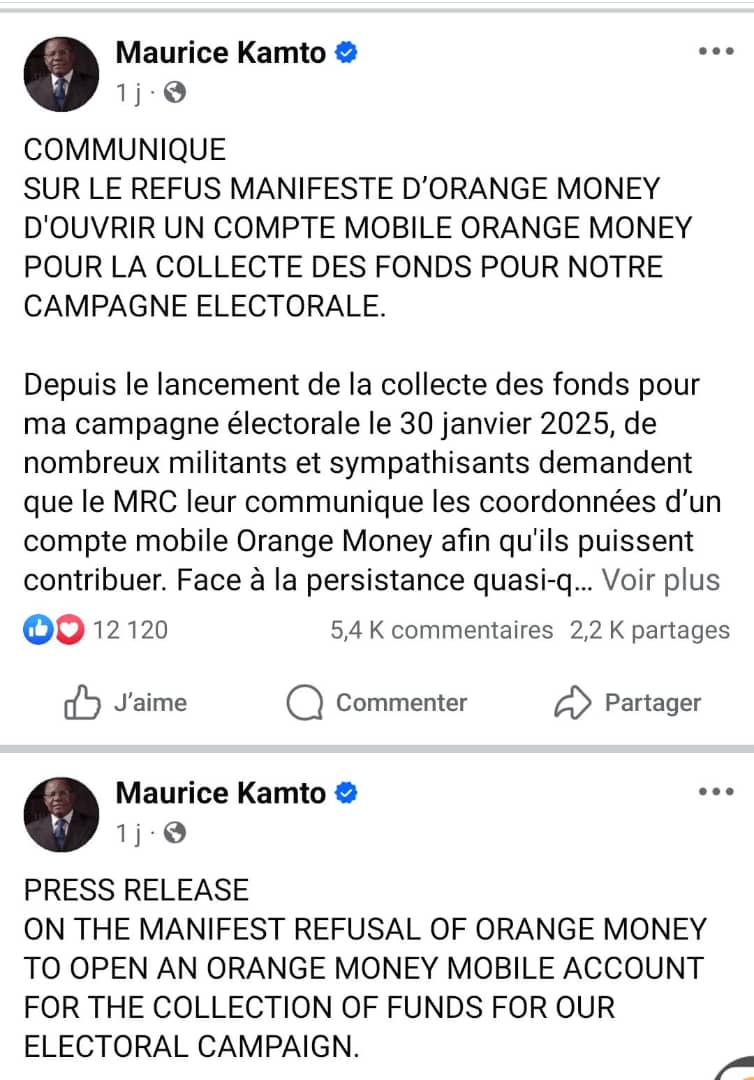Image resolution: width=754 pixels, height=1080 pixels.
Task: View the 2,2 K partages list
Action: 650,630
